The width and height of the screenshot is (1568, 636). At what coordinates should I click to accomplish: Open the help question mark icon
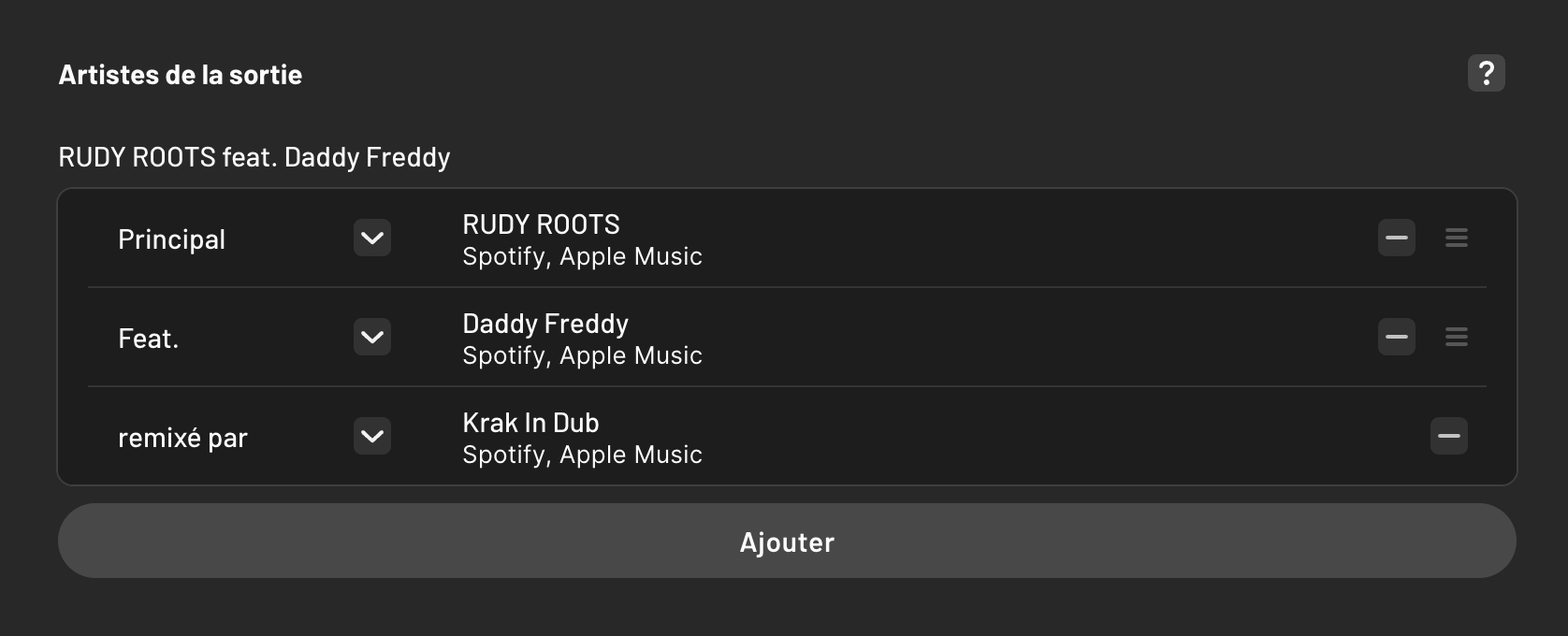pos(1486,73)
